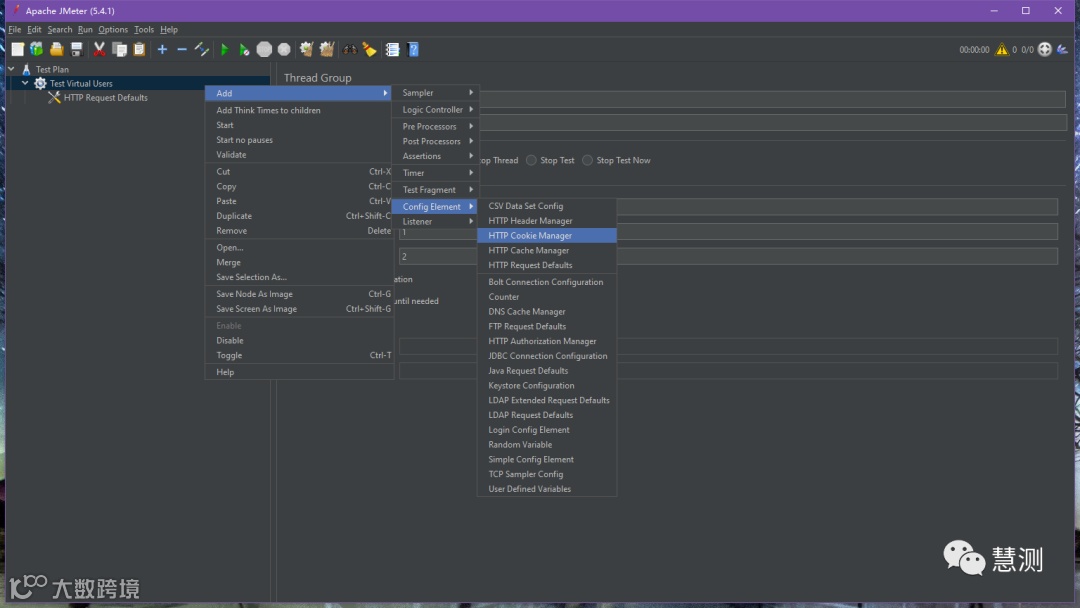Expand the Assertions submenu
The image size is (1080, 608).
(x=435, y=156)
